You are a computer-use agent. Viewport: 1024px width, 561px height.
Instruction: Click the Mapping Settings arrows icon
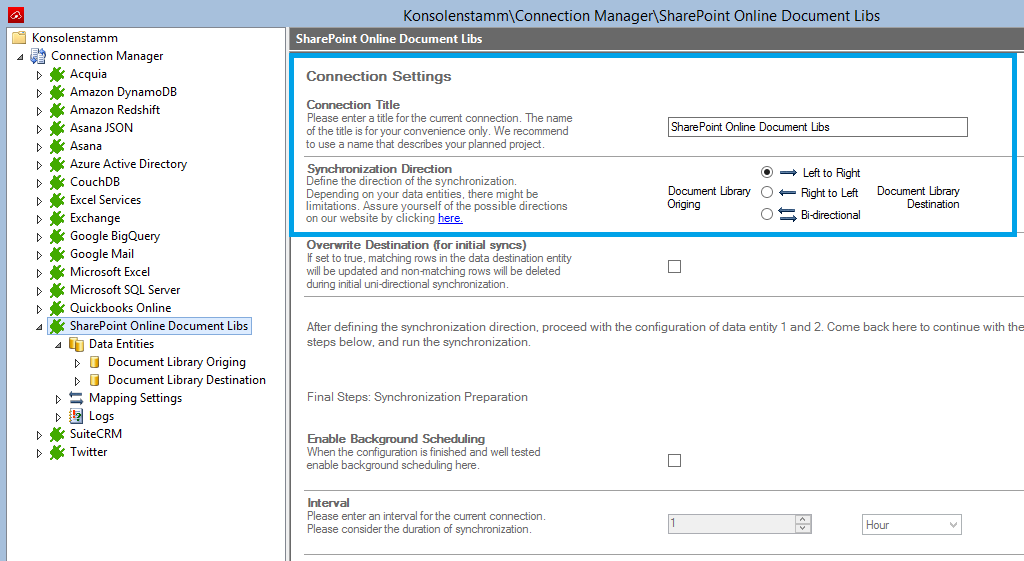tap(76, 398)
